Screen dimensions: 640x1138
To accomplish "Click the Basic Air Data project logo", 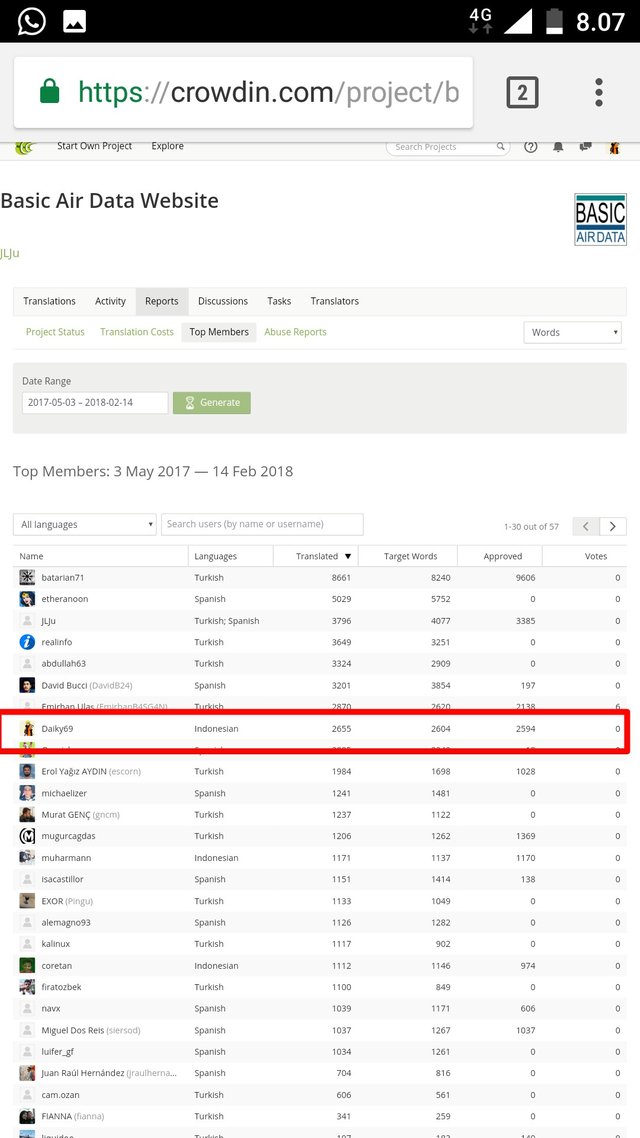I will point(600,220).
